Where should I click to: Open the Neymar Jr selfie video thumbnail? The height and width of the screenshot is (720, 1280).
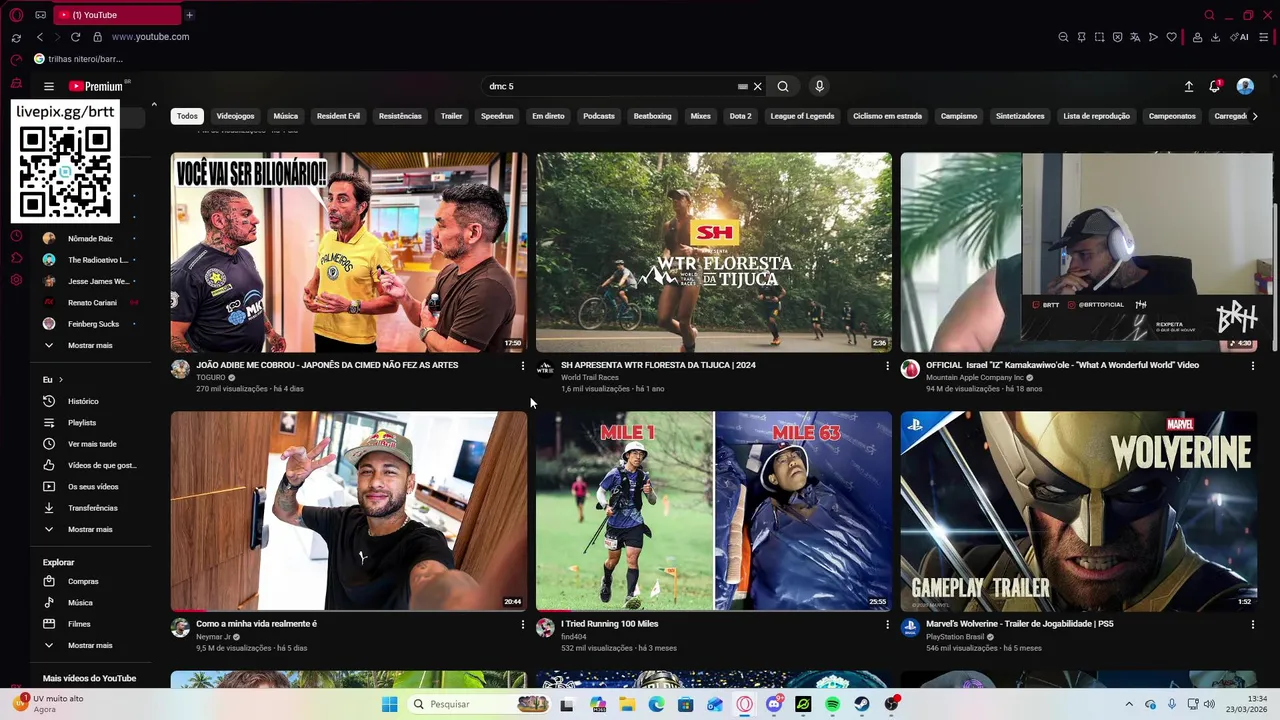348,511
